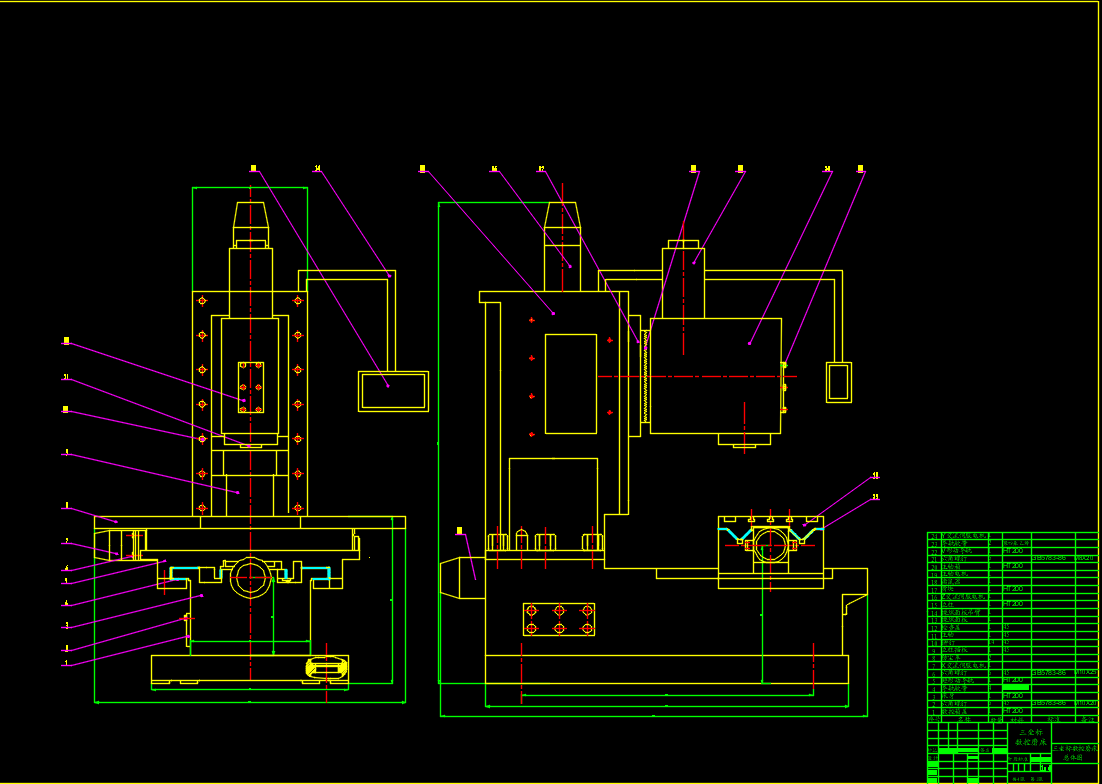1102x784 pixels.
Task: Click HT200 material in parts list row 22
Action: pos(1013,551)
